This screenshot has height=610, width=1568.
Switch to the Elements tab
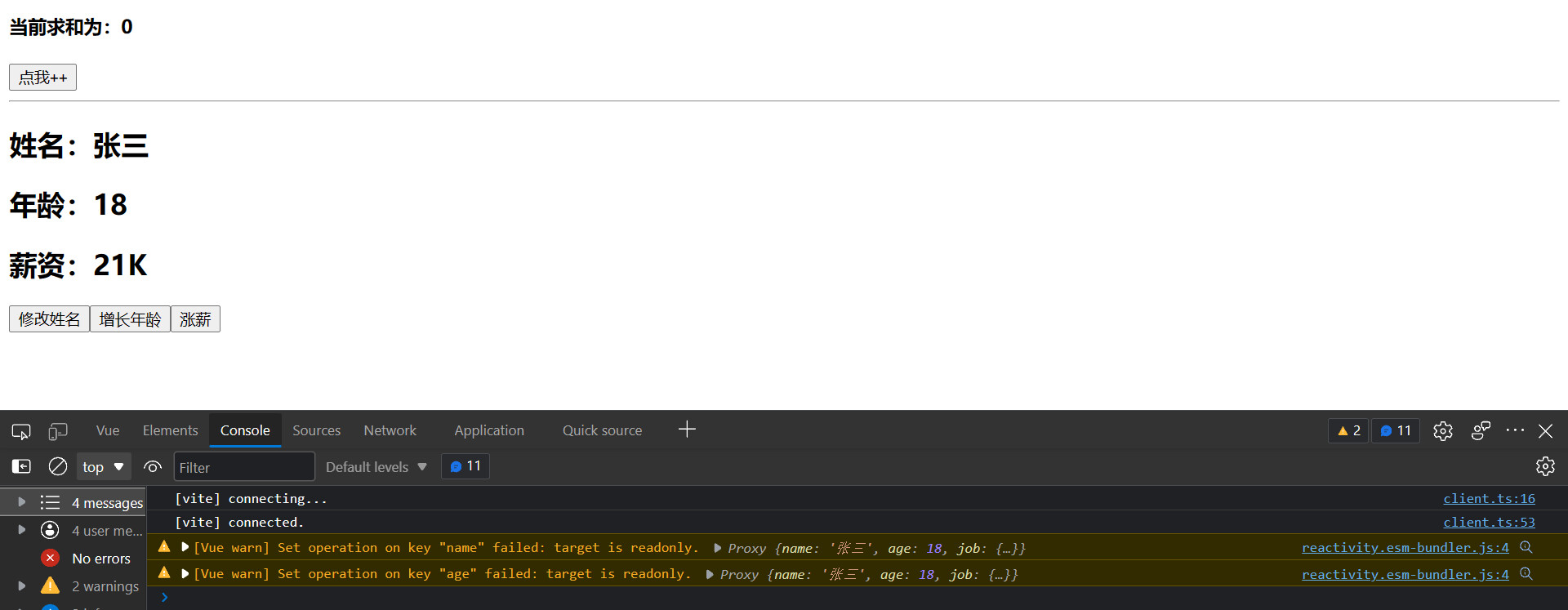coord(170,430)
